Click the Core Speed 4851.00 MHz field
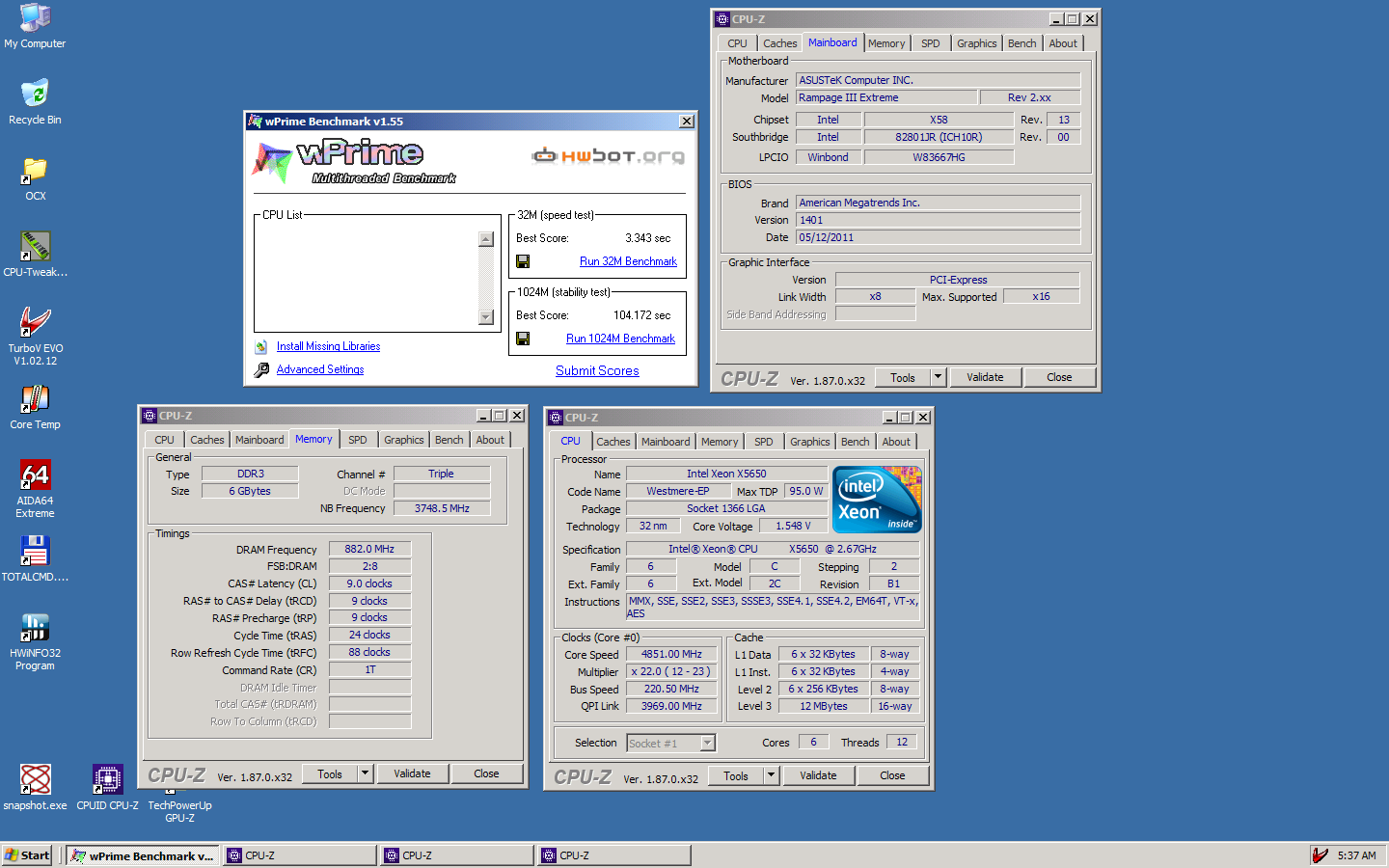This screenshot has width=1389, height=868. tap(671, 654)
